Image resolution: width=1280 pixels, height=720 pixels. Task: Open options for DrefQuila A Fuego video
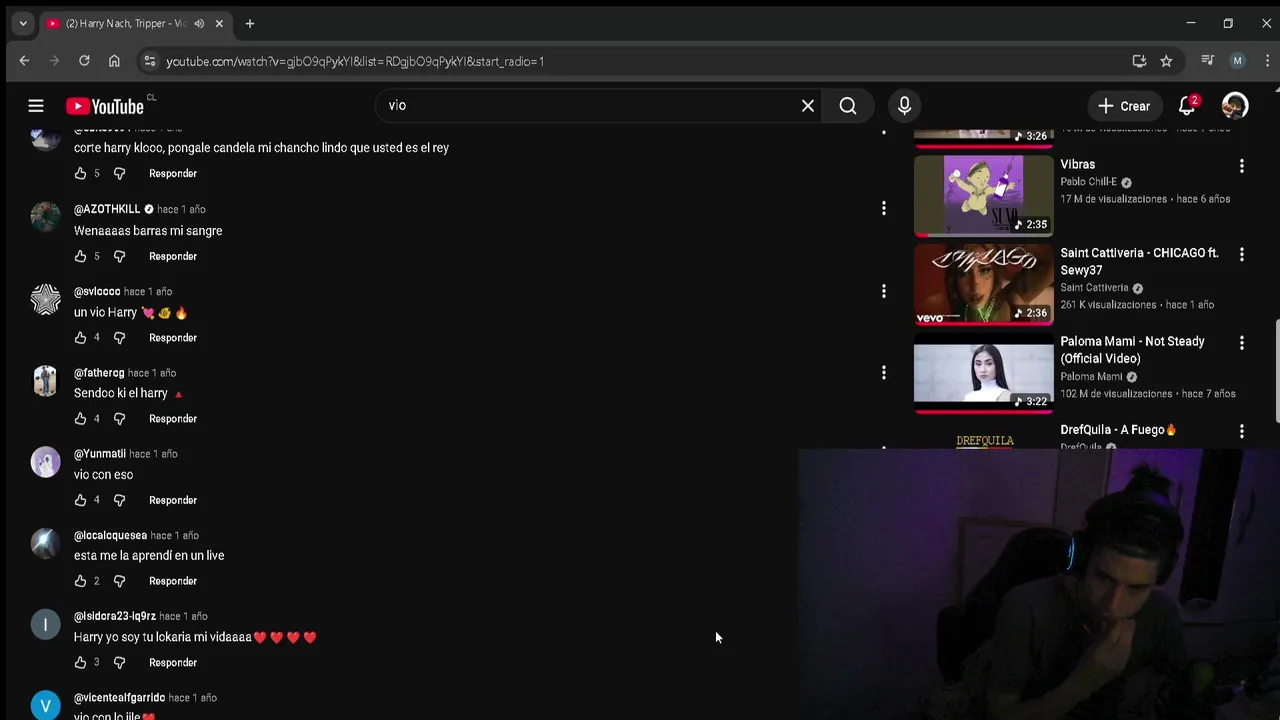click(1242, 431)
